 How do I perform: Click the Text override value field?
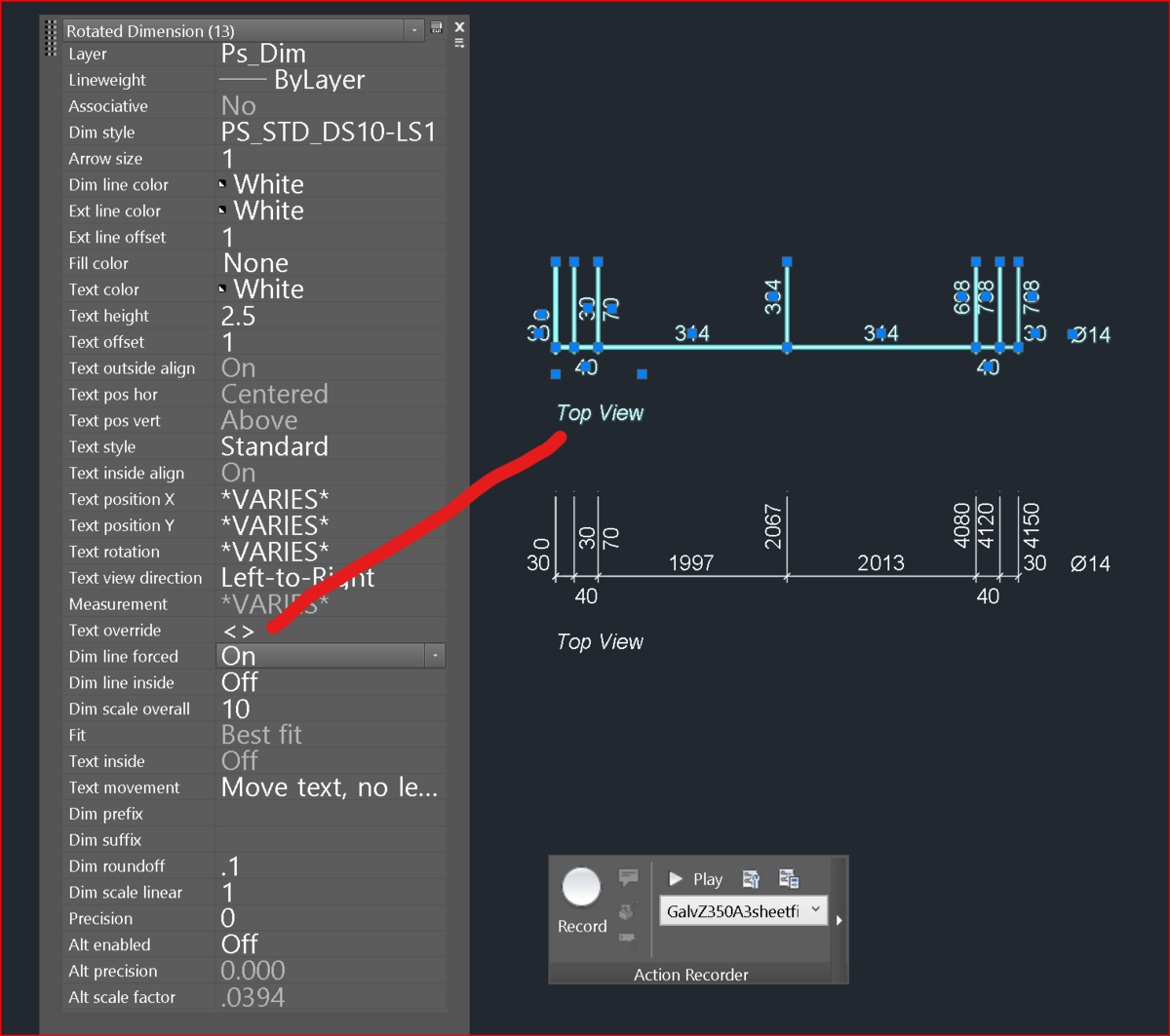pyautogui.click(x=331, y=631)
